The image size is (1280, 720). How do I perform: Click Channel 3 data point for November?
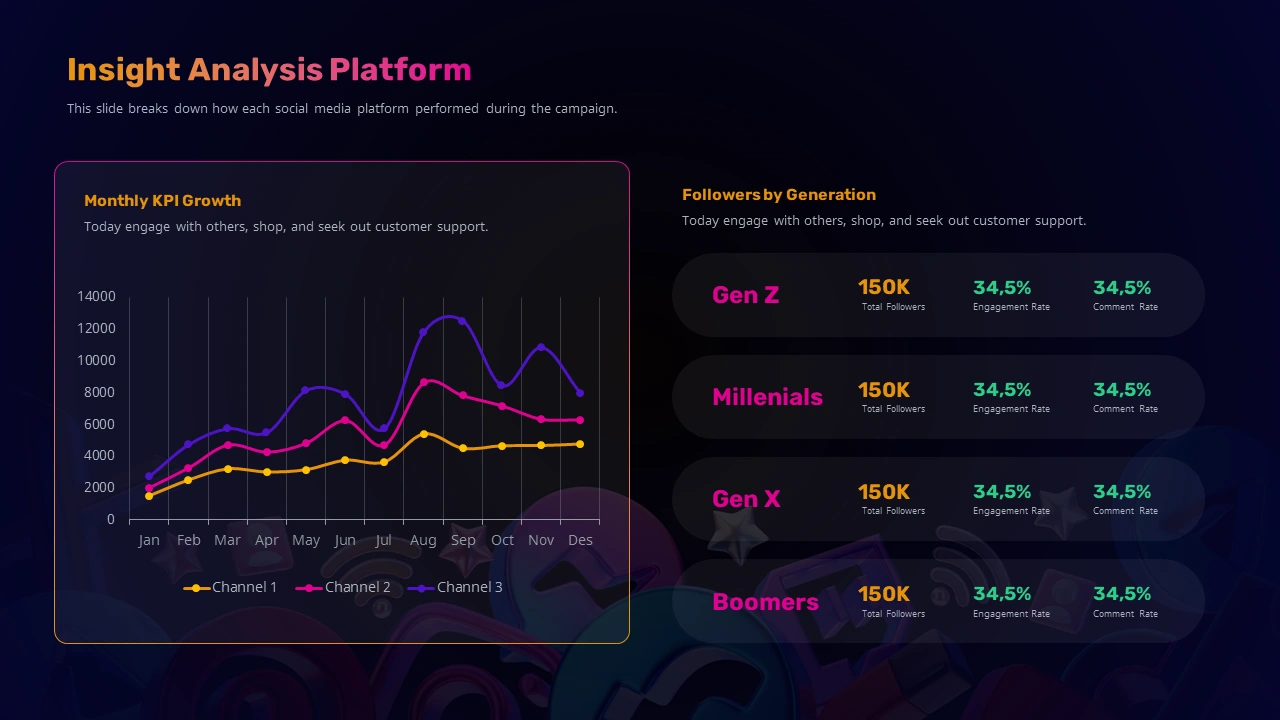click(541, 347)
